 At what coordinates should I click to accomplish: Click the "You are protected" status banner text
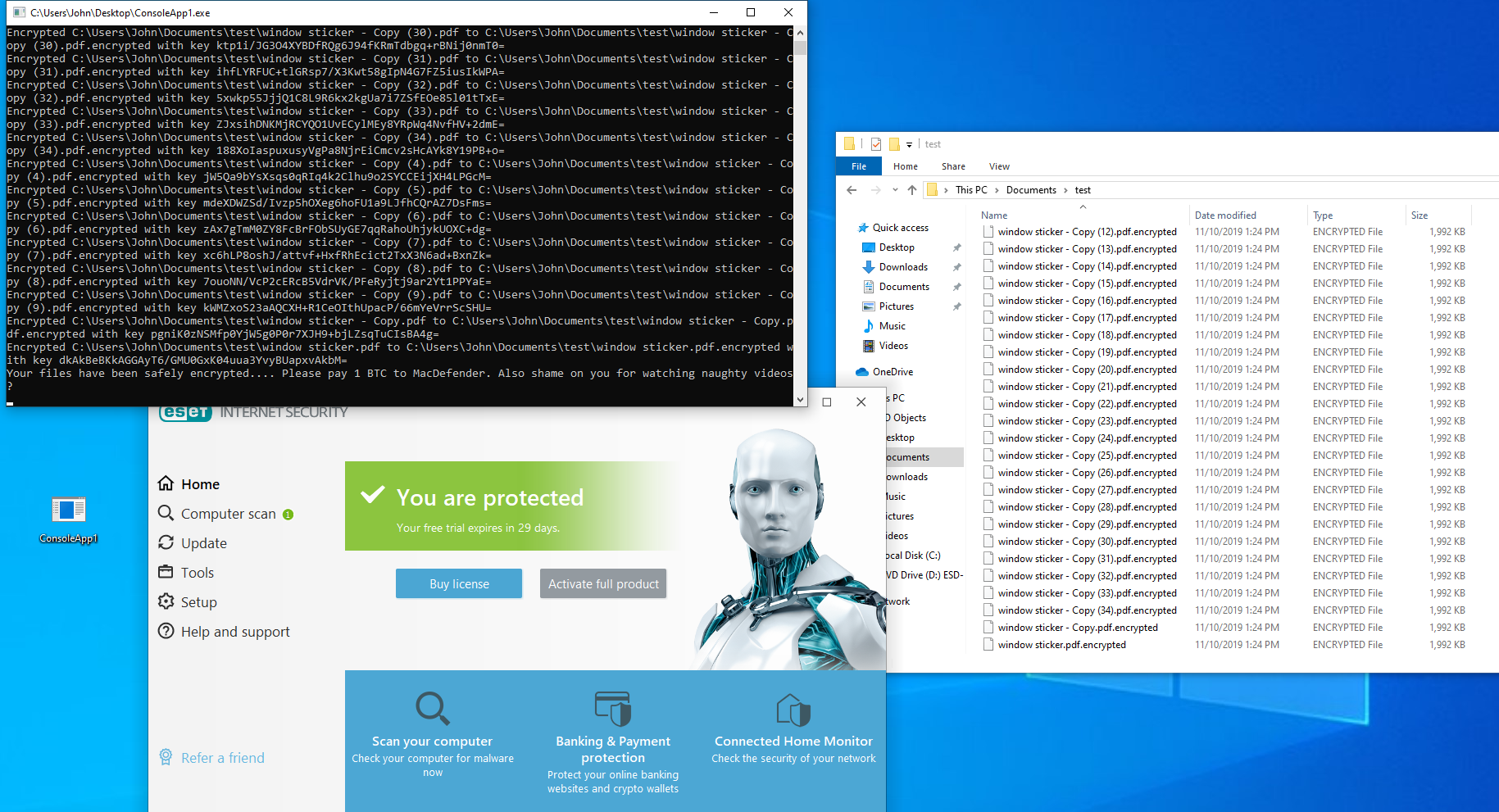coord(490,497)
